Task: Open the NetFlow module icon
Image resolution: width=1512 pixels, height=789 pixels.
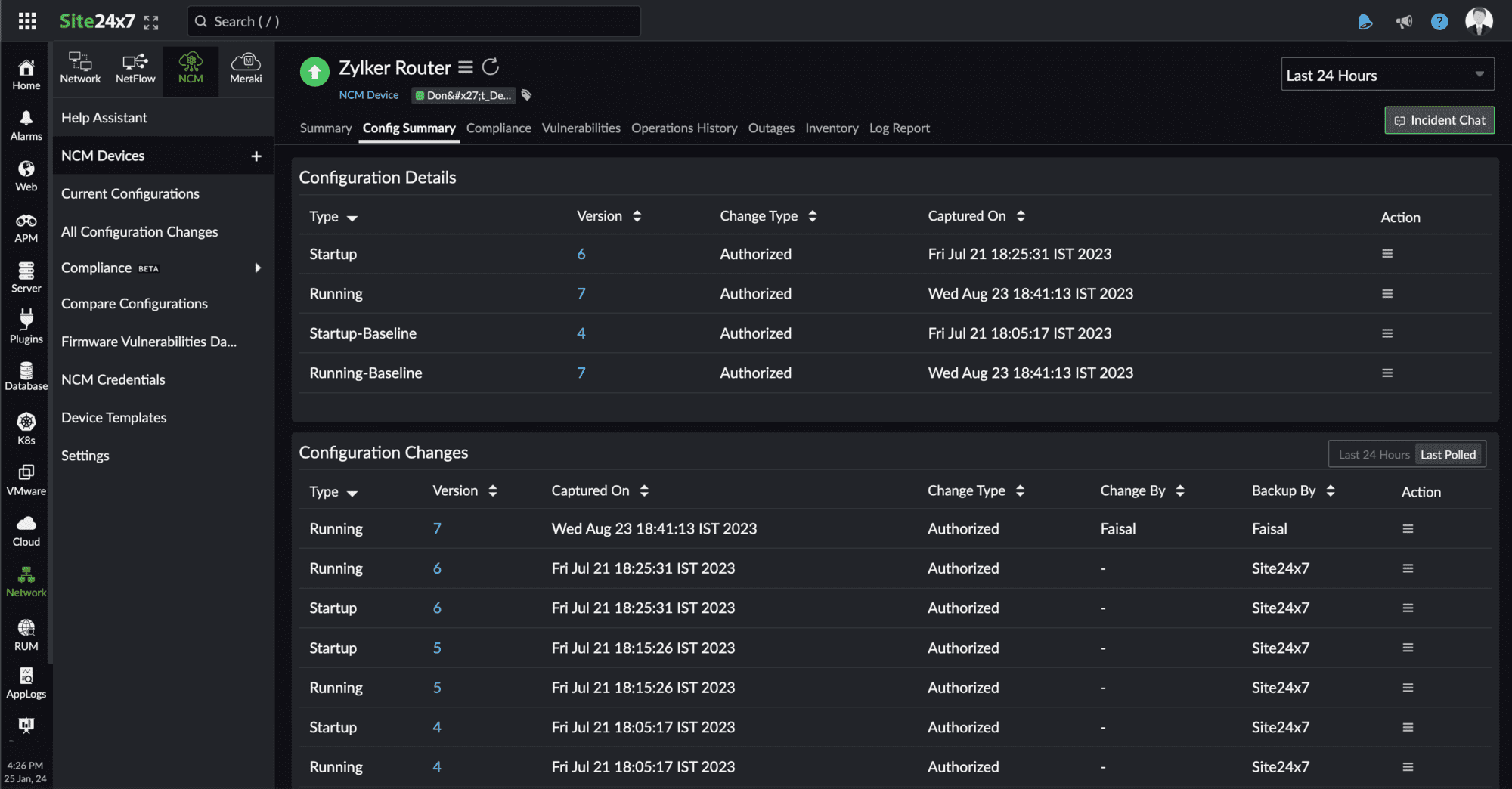Action: coord(135,68)
